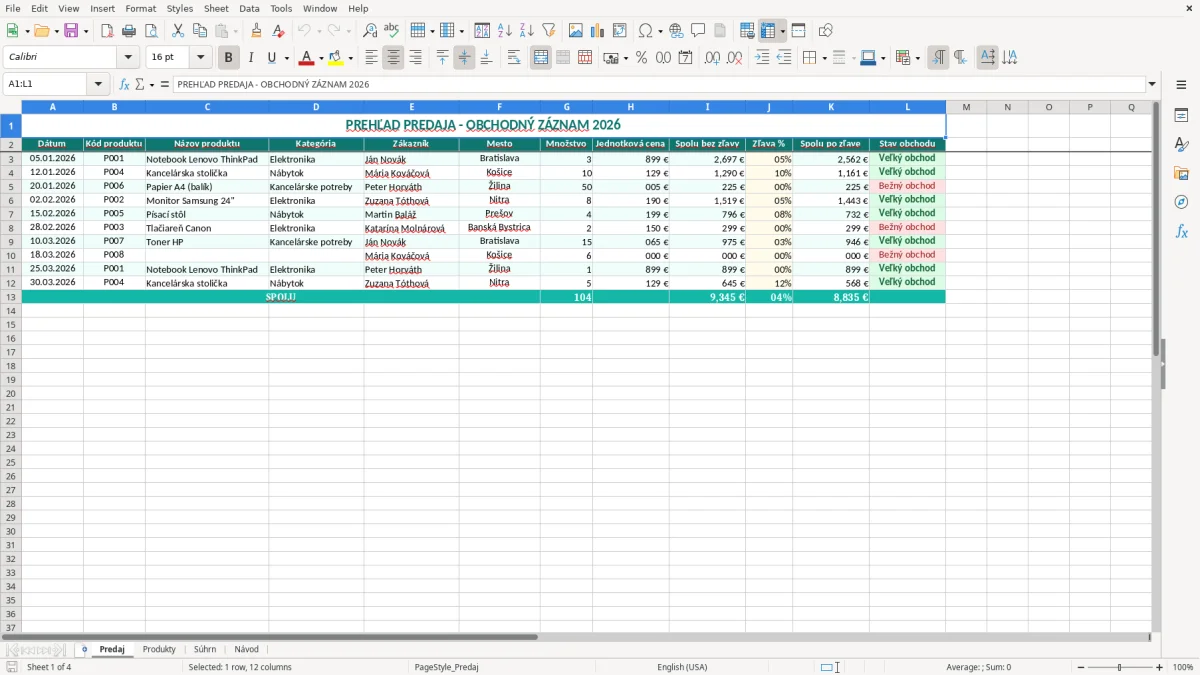Viewport: 1200px width, 675px height.
Task: Click the Spelling check abc icon
Action: [392, 31]
